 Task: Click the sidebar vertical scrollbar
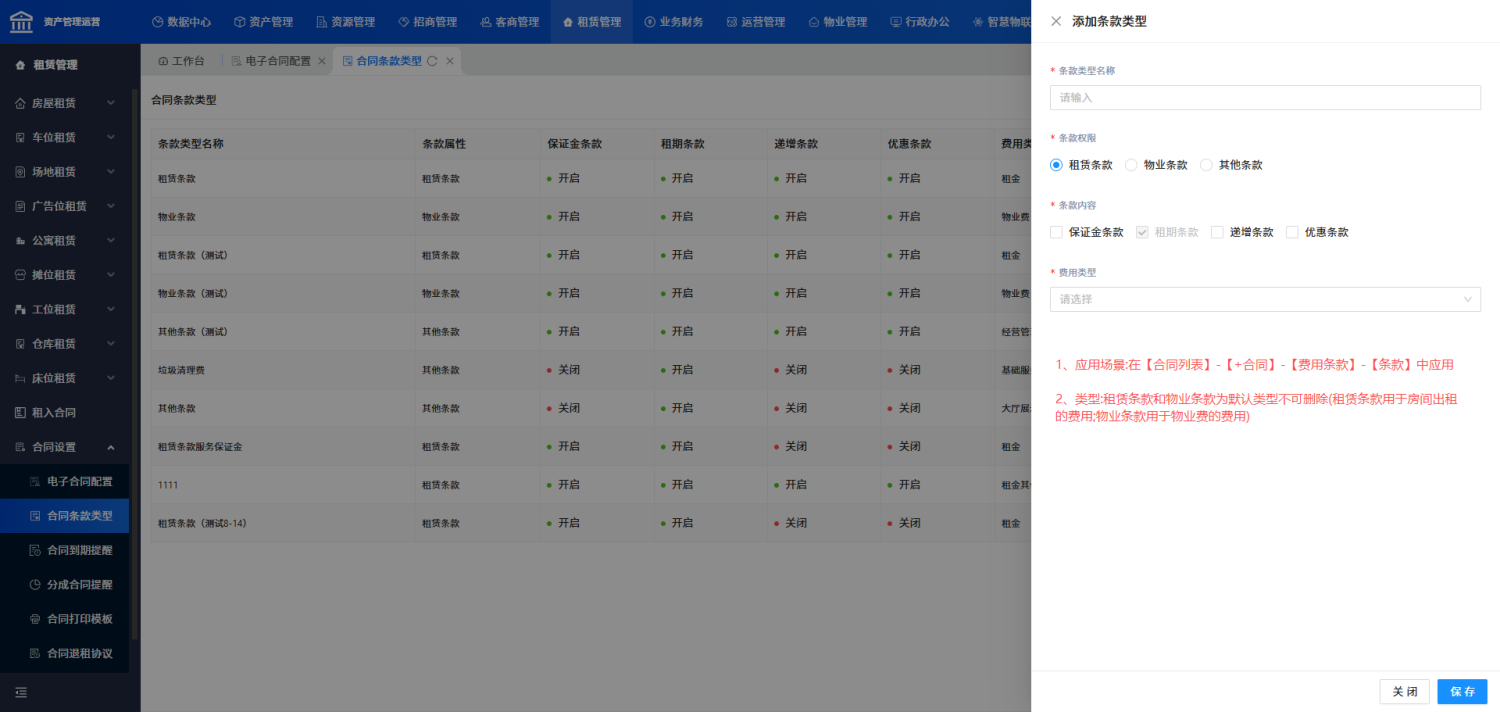tap(135, 365)
